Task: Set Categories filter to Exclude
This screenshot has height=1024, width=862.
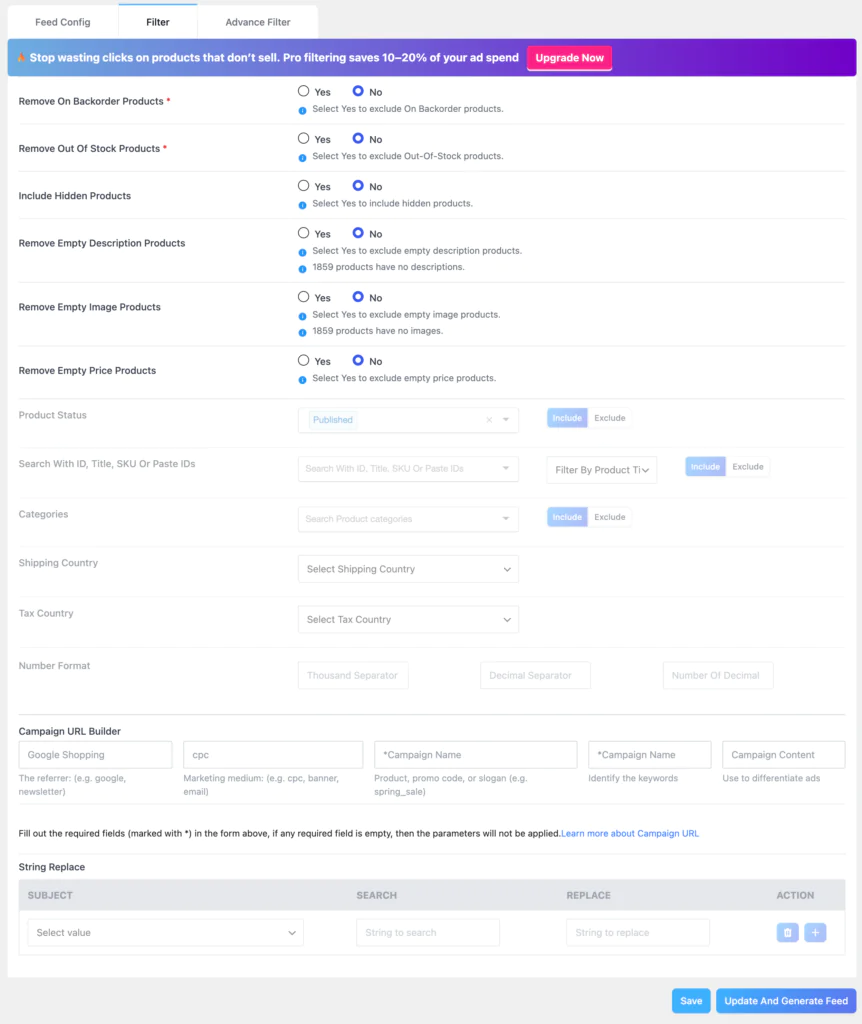Action: [x=609, y=517]
